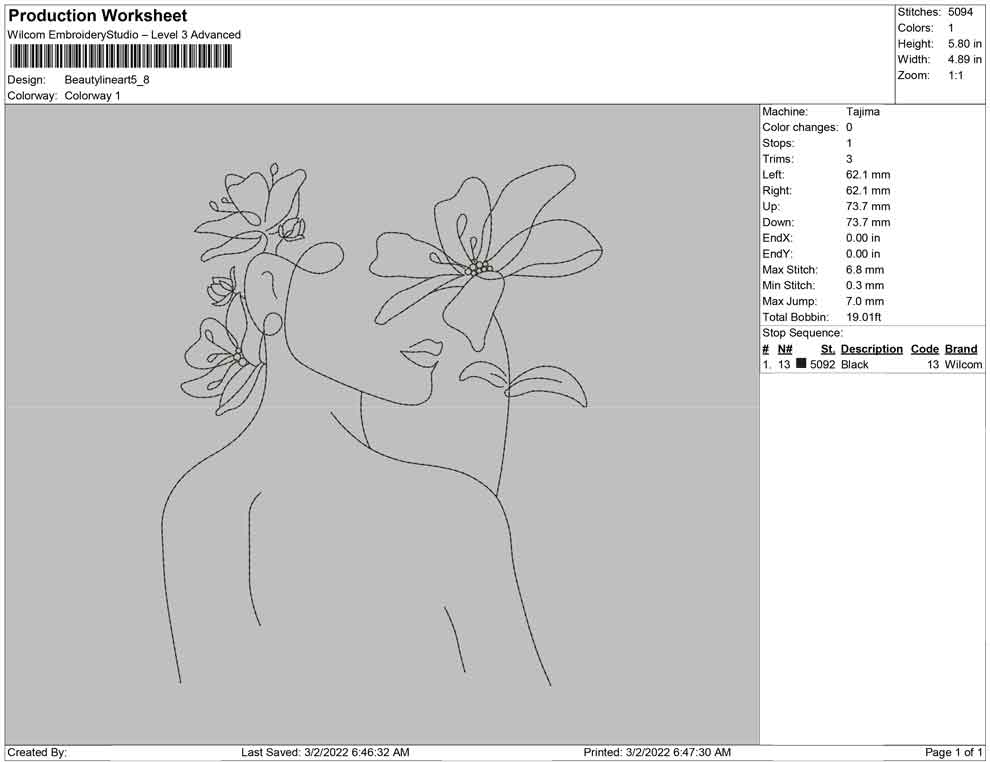
Task: Click the Production Worksheet title
Action: click(98, 16)
